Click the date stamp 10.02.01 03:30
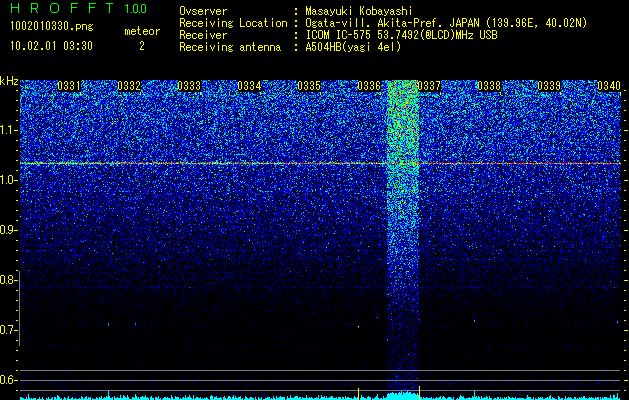The image size is (629, 400). pyautogui.click(x=51, y=46)
